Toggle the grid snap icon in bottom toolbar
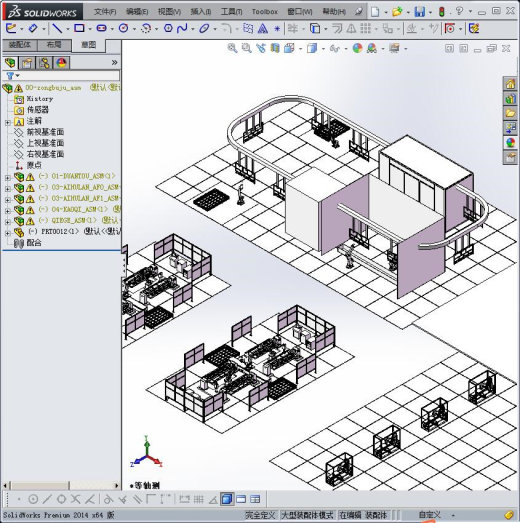 (x=198, y=499)
